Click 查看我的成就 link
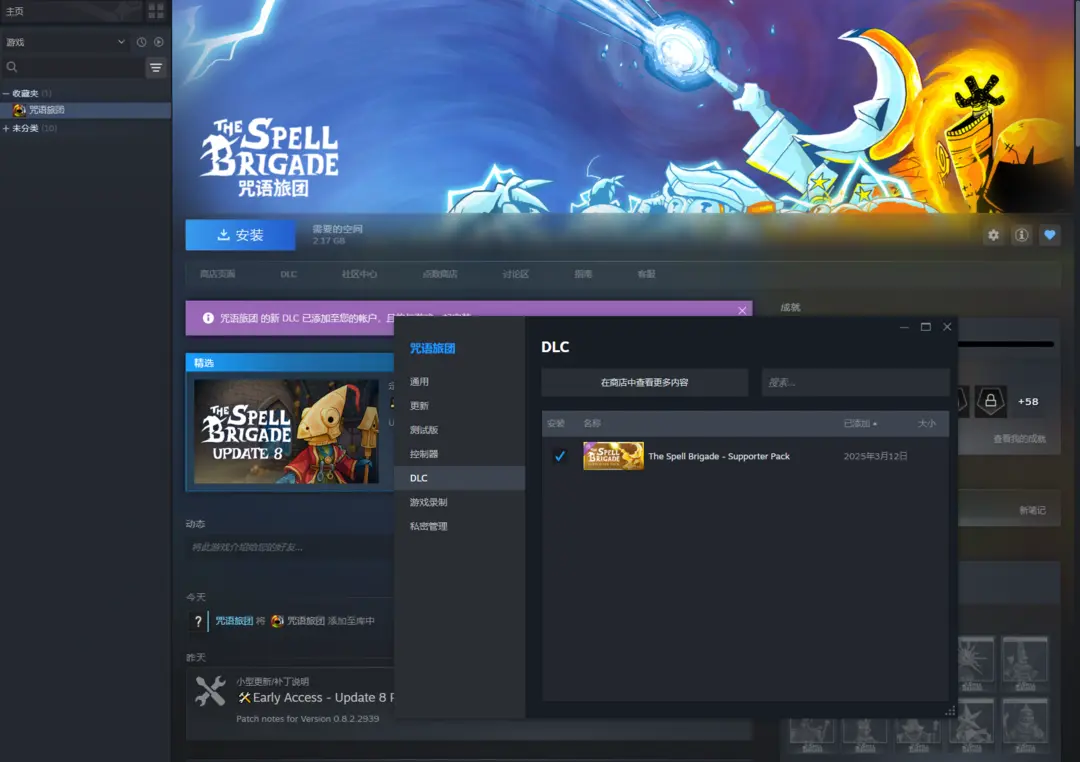 point(1019,439)
